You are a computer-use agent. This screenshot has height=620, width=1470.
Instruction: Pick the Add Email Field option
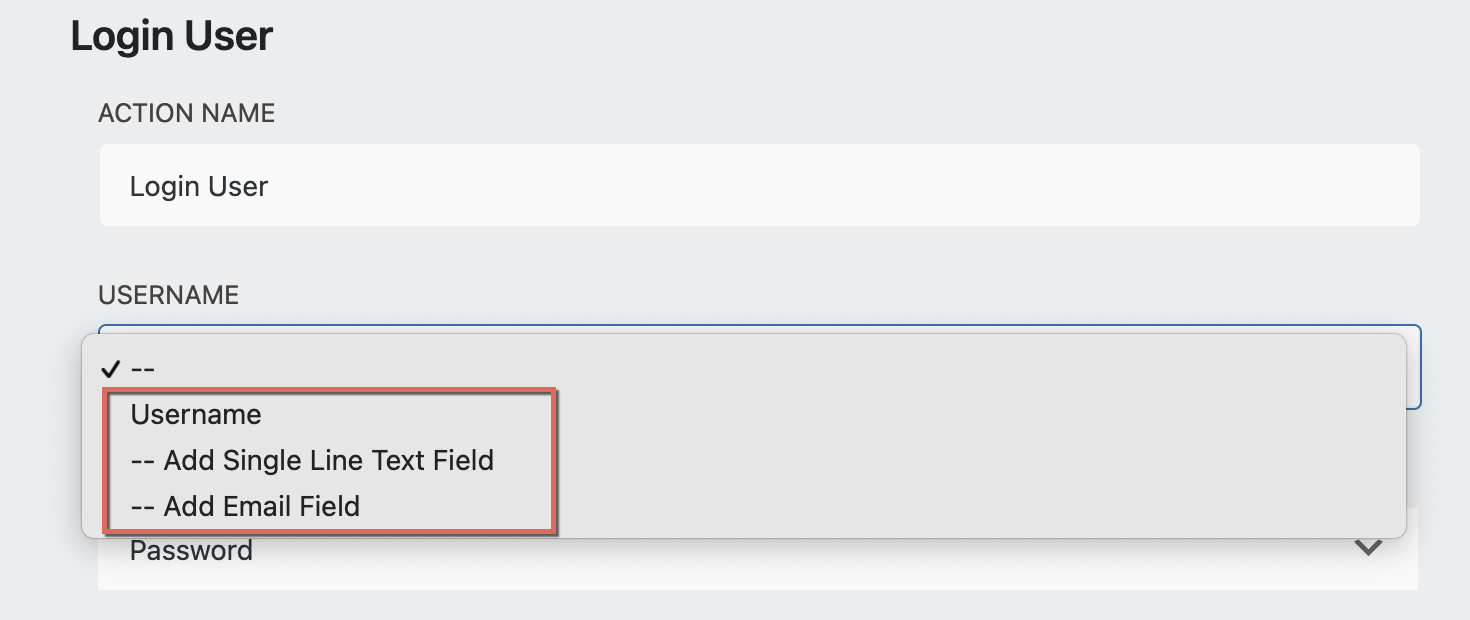click(245, 506)
